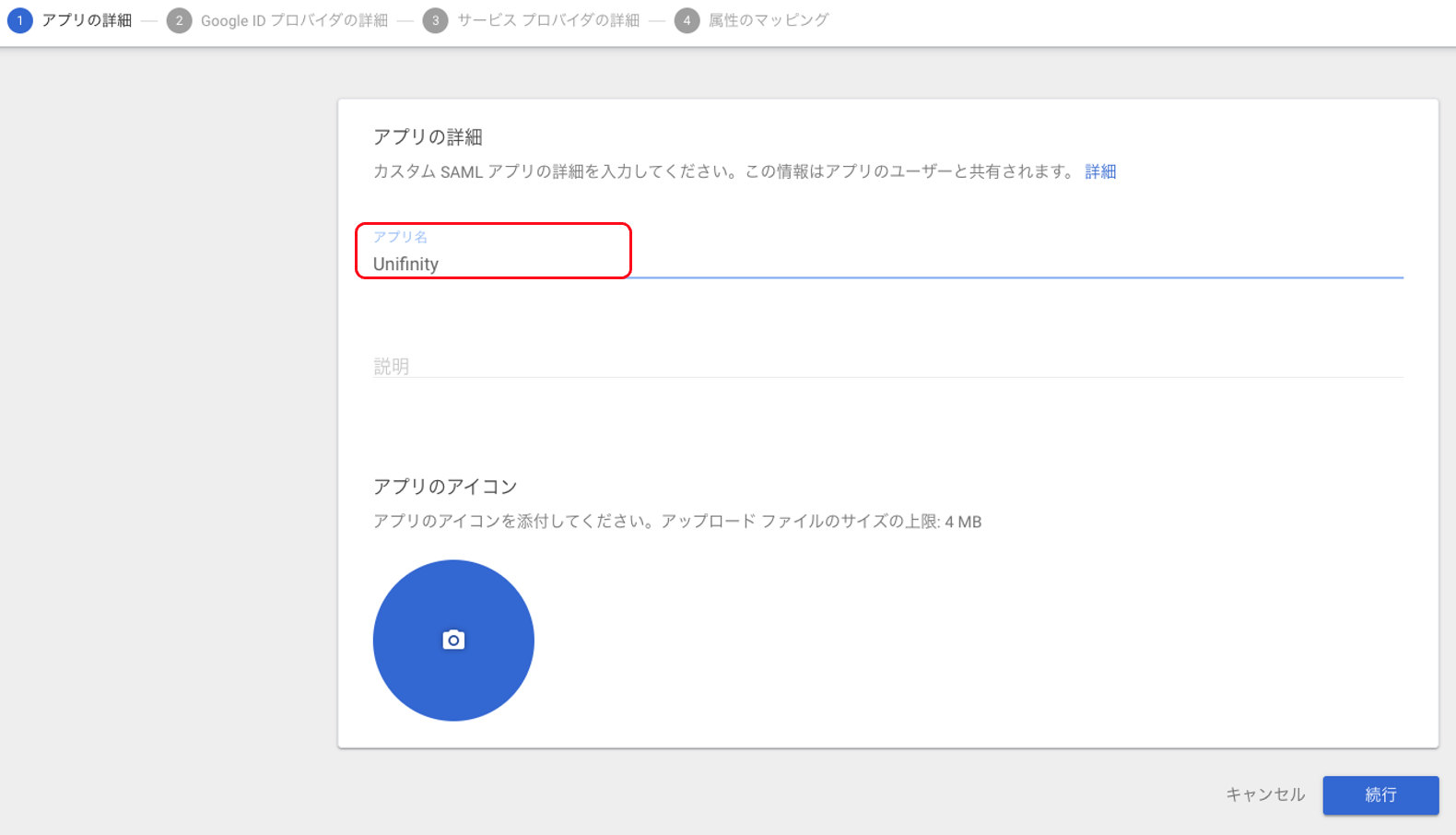
Task: Click the camera icon to upload image
Action: pyautogui.click(x=453, y=640)
